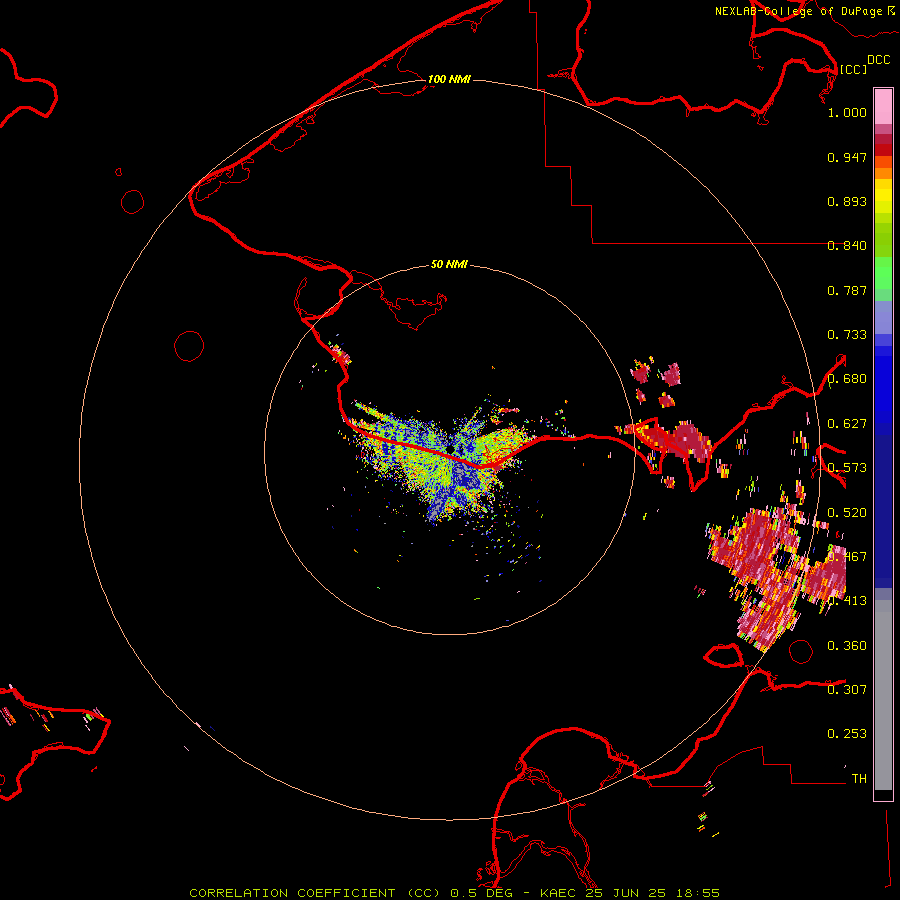Click the 0.573 scale value
The width and height of the screenshot is (900, 900).
[x=847, y=468]
